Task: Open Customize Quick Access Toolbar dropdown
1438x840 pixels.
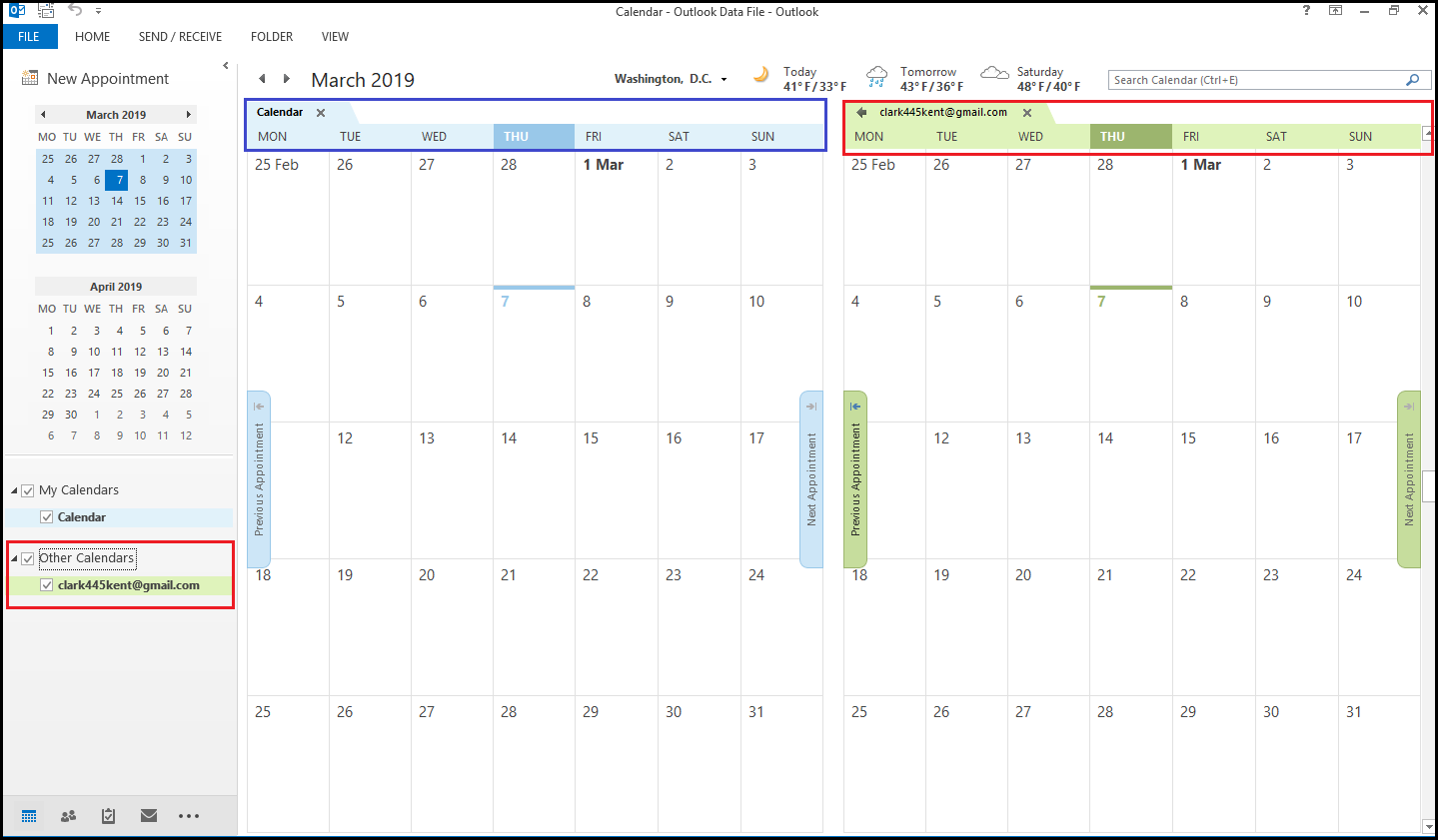Action: [99, 11]
